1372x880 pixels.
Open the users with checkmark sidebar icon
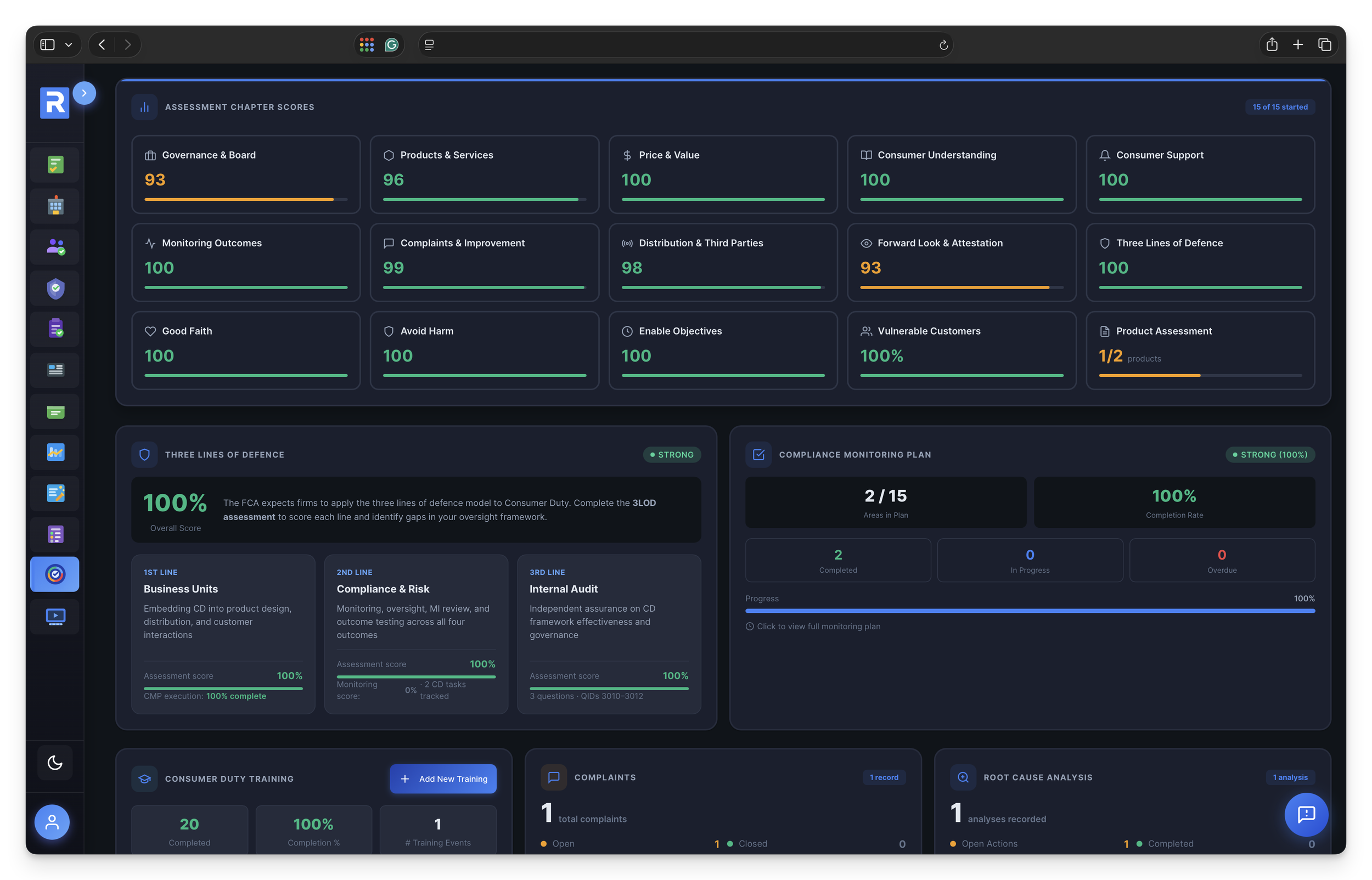point(55,247)
